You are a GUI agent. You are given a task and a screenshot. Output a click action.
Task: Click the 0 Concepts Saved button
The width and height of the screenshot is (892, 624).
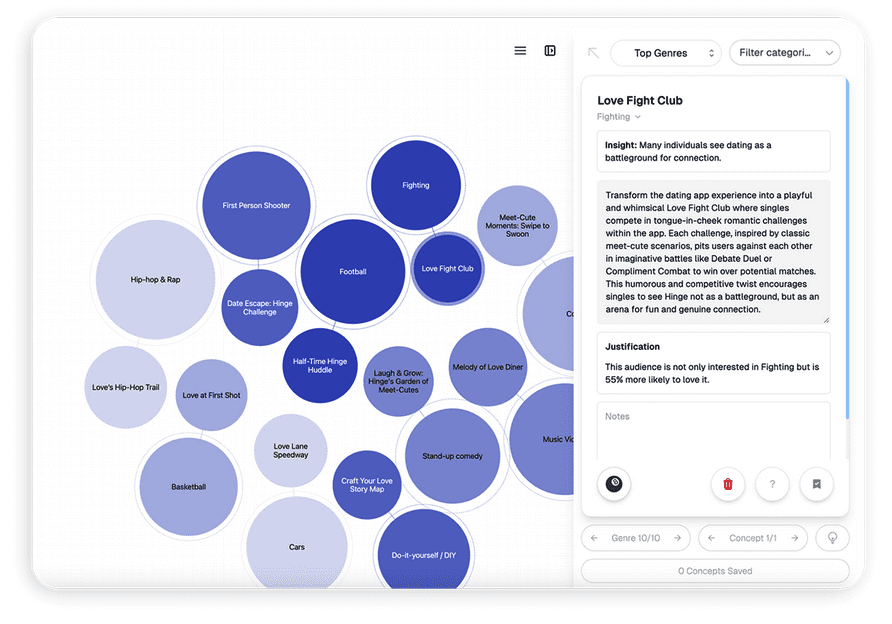[715, 571]
